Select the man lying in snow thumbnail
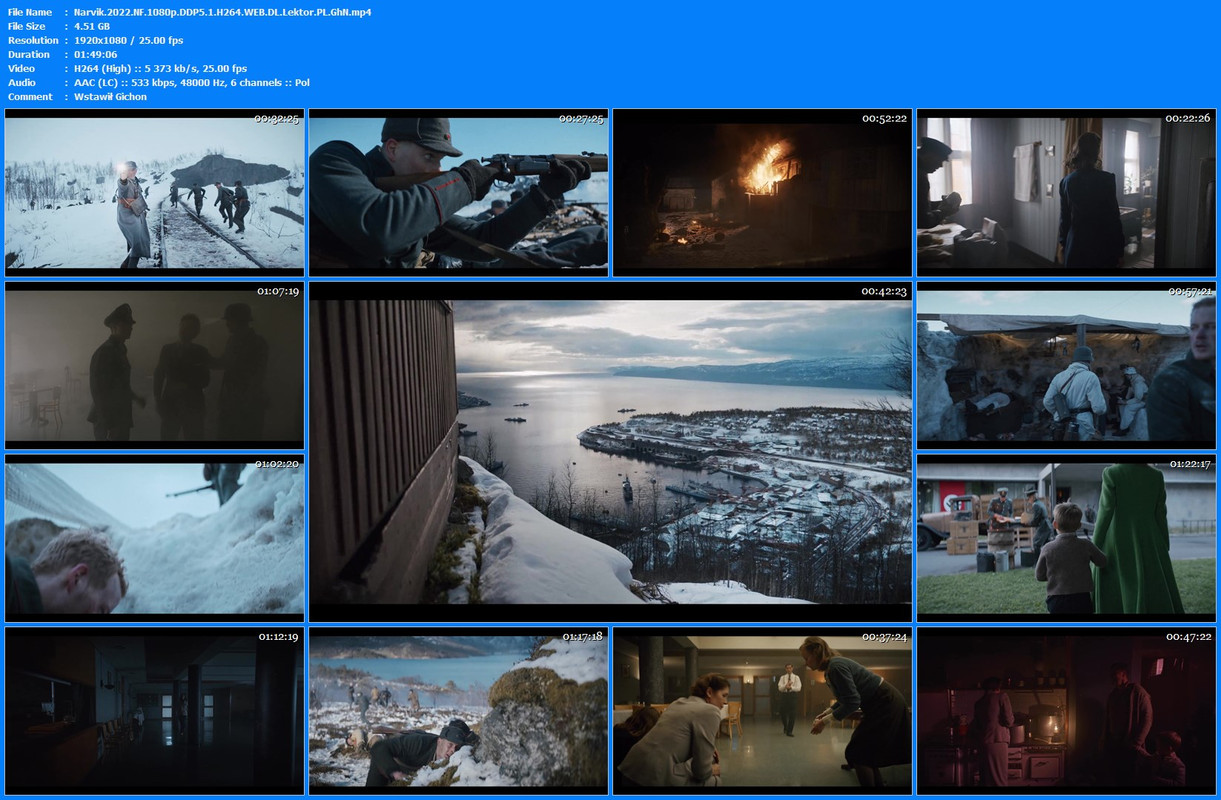The image size is (1221, 800). click(x=154, y=538)
